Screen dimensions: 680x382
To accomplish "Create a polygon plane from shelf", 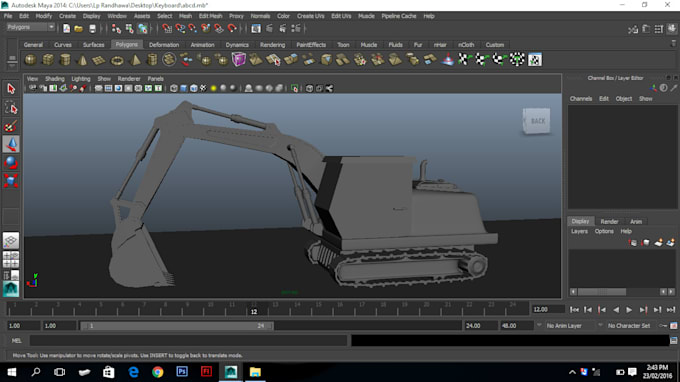I will tap(99, 59).
